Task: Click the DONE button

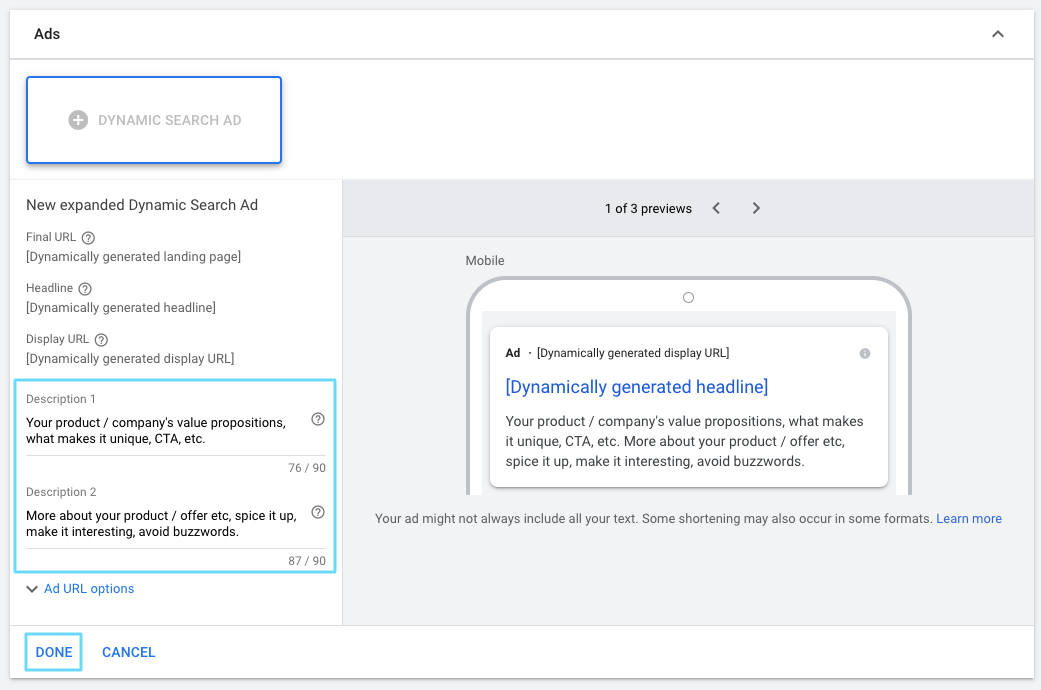Action: pyautogui.click(x=54, y=652)
